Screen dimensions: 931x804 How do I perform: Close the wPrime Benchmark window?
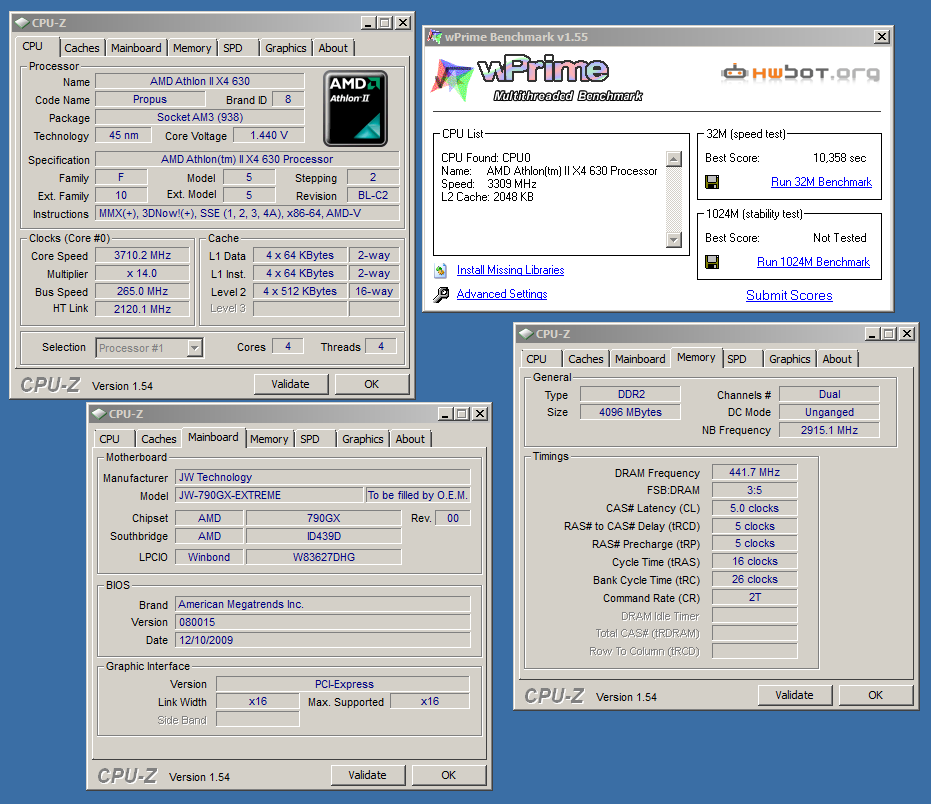882,37
